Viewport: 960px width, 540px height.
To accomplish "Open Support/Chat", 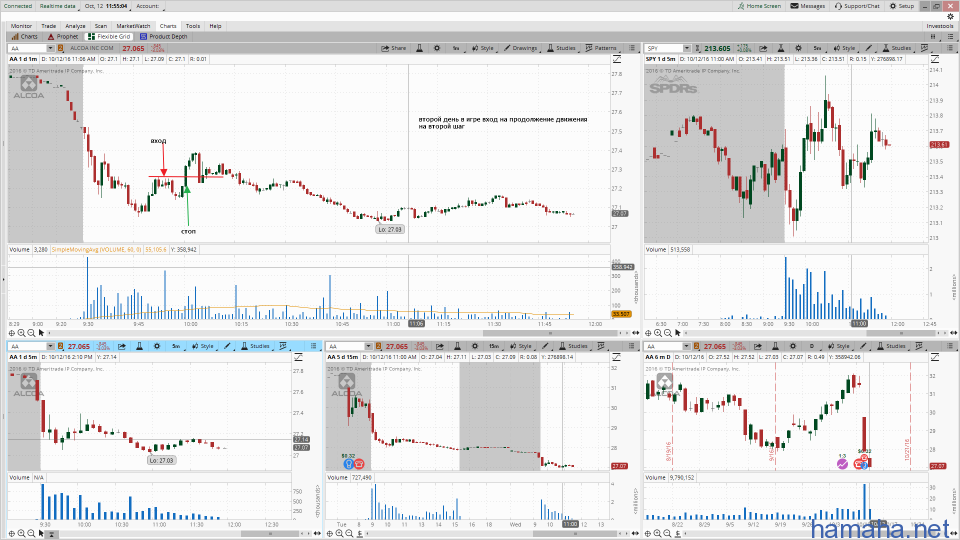I will 857,6.
